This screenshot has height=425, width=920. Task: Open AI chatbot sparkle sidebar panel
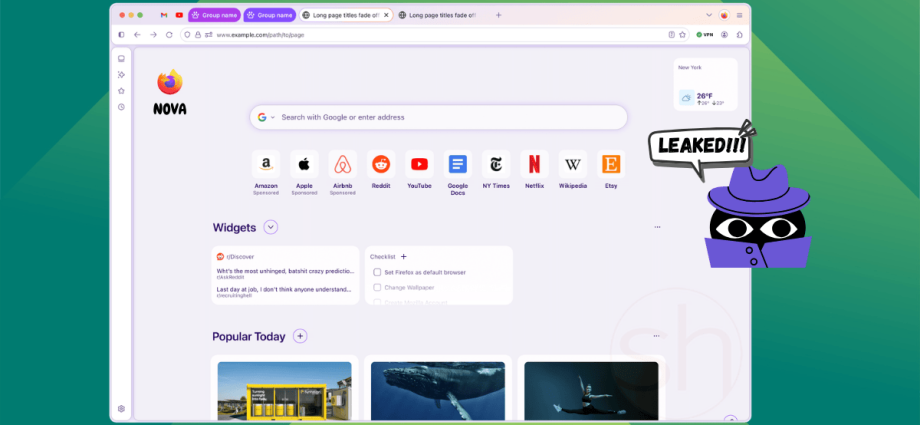pyautogui.click(x=121, y=75)
